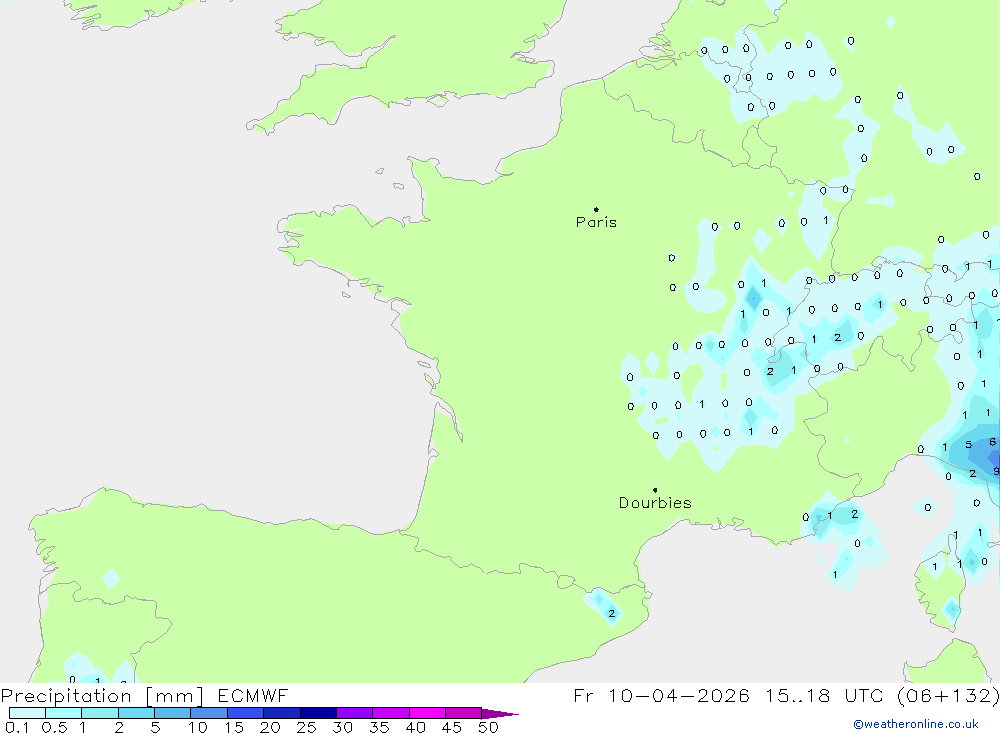Click the legend value label 50

pyautogui.click(x=487, y=727)
